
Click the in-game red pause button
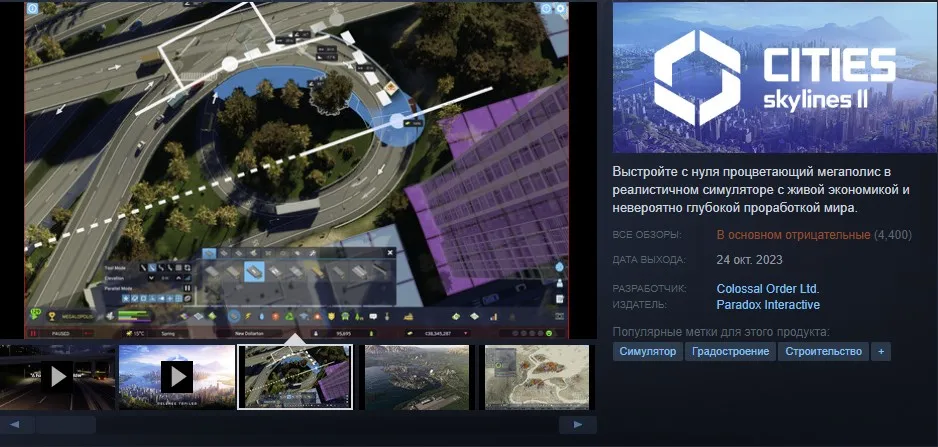(33, 333)
